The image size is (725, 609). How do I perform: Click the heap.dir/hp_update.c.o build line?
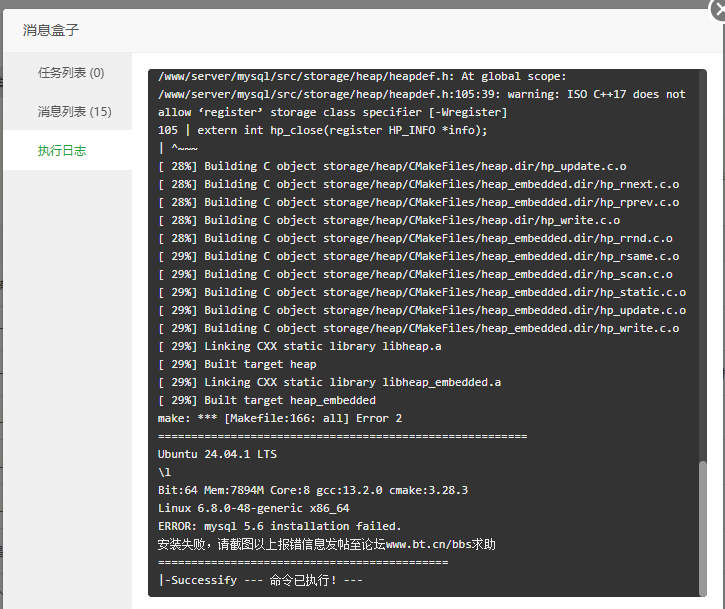(x=392, y=166)
